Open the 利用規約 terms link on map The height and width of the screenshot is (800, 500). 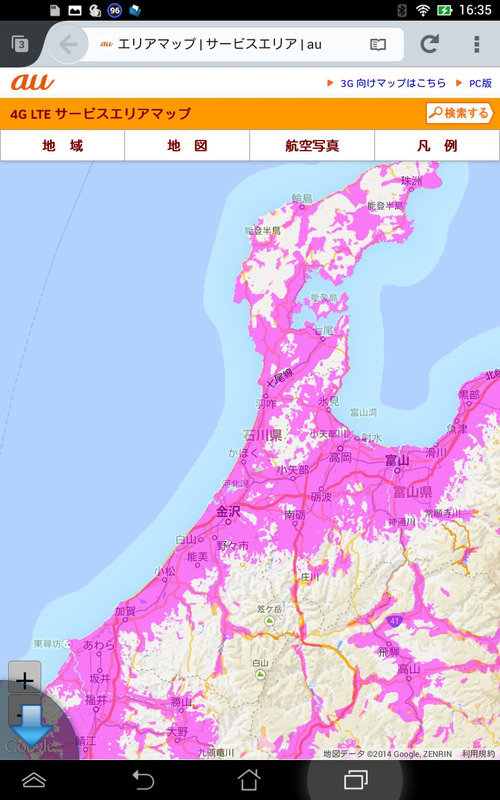478,754
